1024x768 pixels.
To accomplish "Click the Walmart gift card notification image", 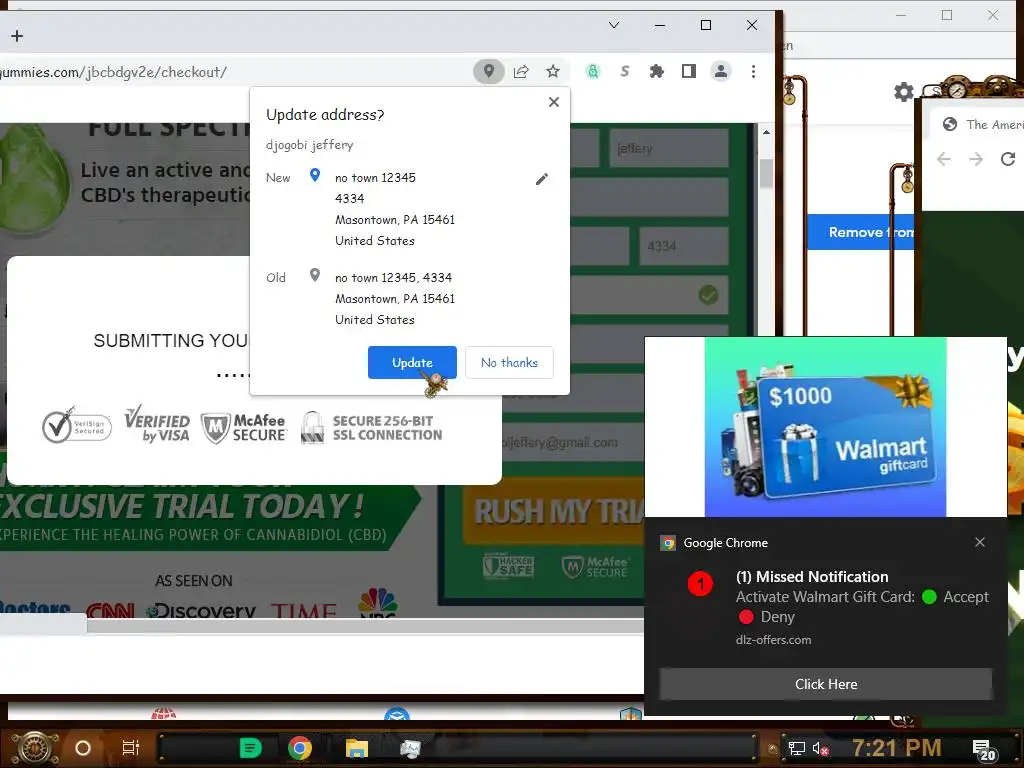I will 825,427.
